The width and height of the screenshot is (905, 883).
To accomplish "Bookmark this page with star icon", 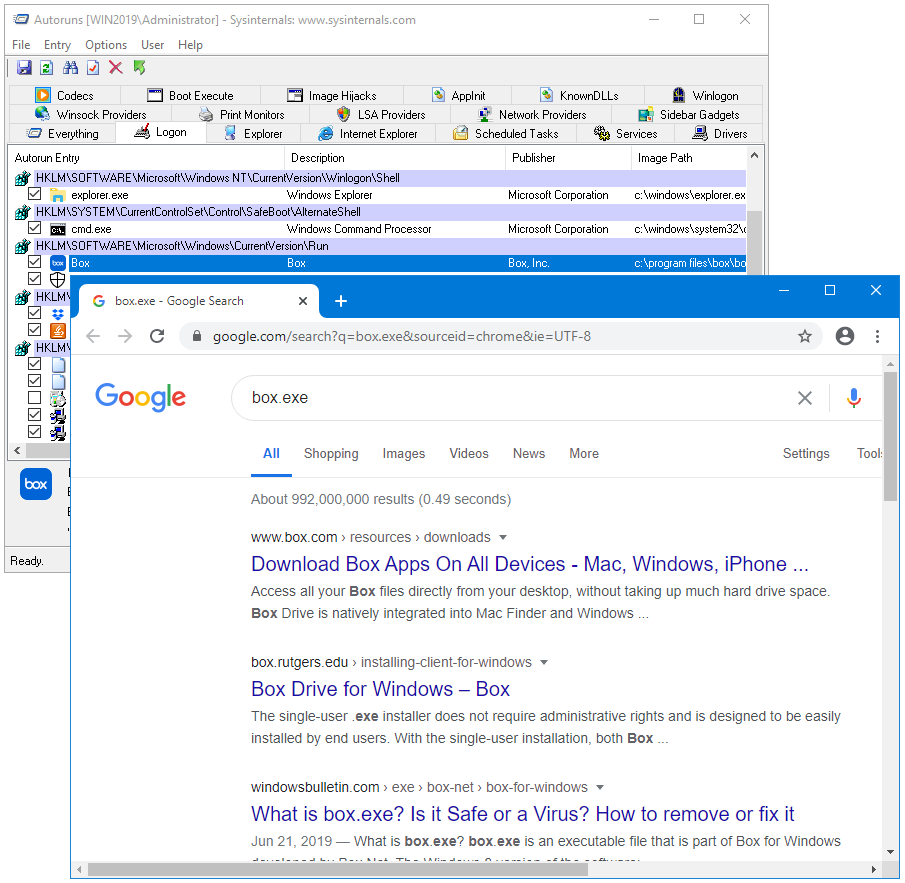I will pos(805,336).
